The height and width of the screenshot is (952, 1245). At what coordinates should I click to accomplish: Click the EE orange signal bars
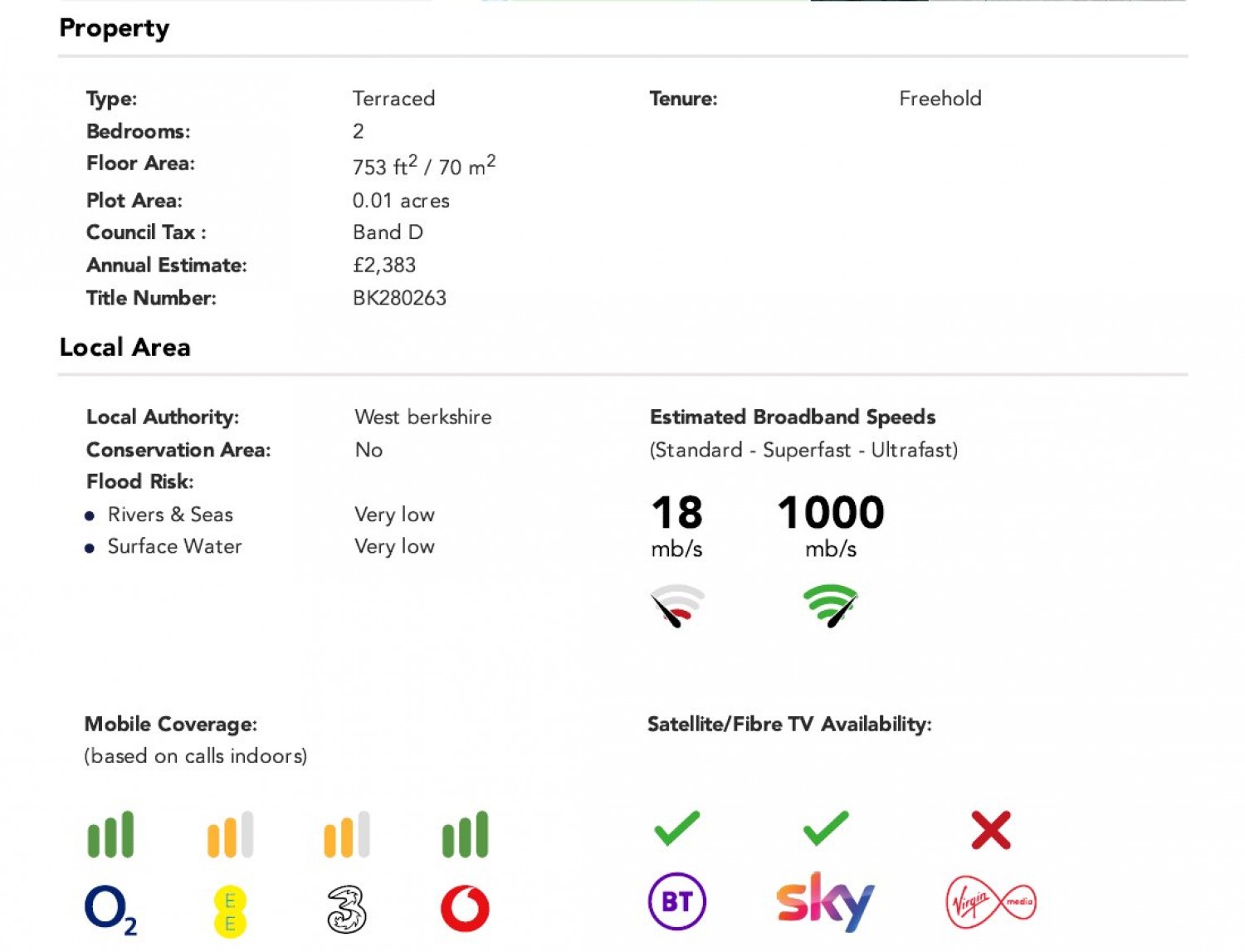[x=230, y=834]
